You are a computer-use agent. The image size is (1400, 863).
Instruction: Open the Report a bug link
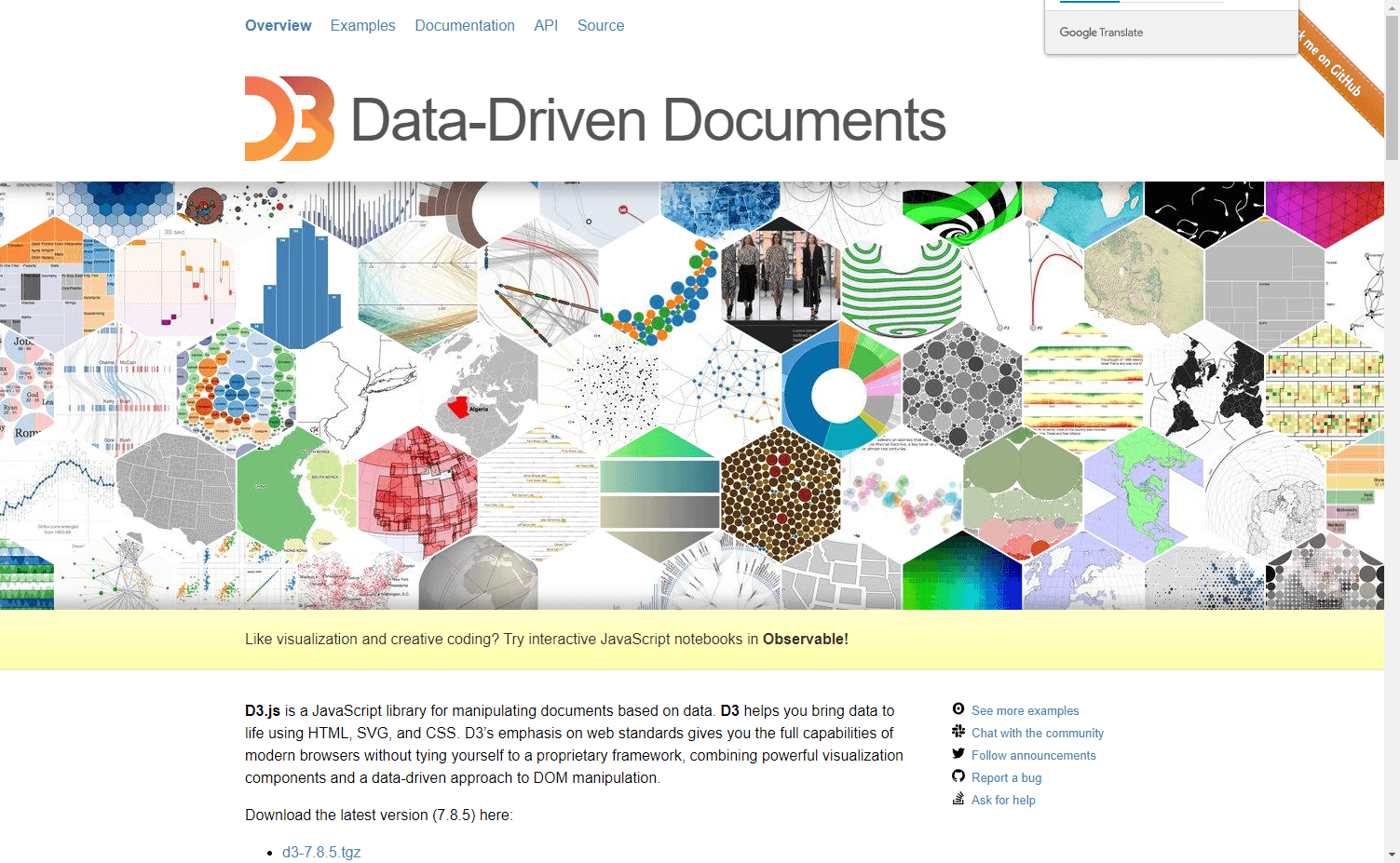(1007, 777)
